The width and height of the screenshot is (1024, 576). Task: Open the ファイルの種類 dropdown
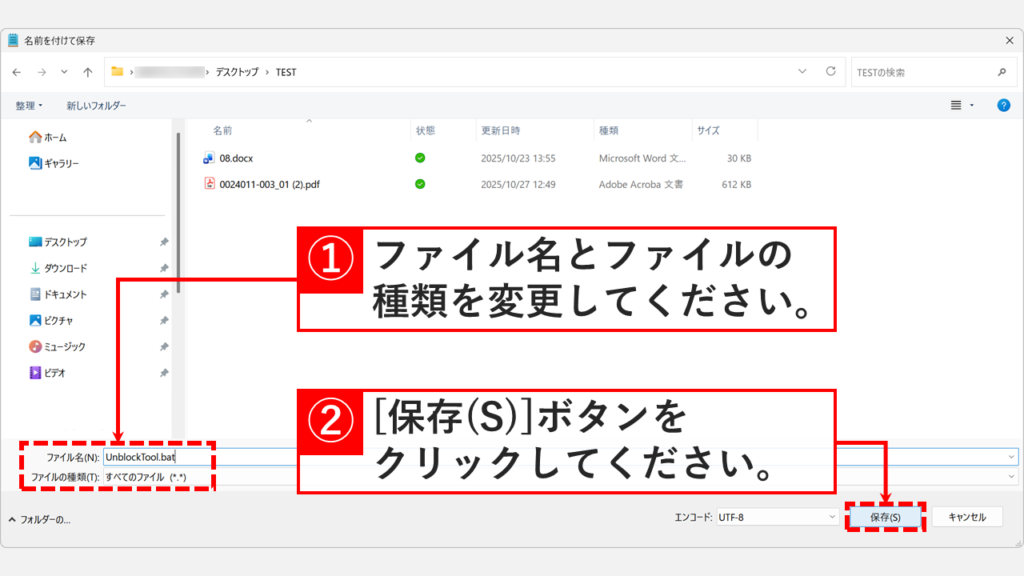pos(1012,477)
